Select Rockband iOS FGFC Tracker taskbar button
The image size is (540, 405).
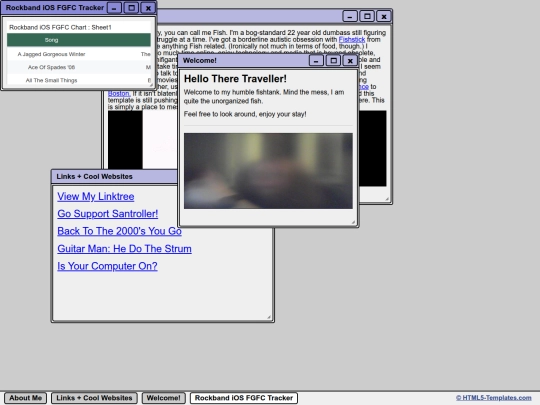coord(244,398)
